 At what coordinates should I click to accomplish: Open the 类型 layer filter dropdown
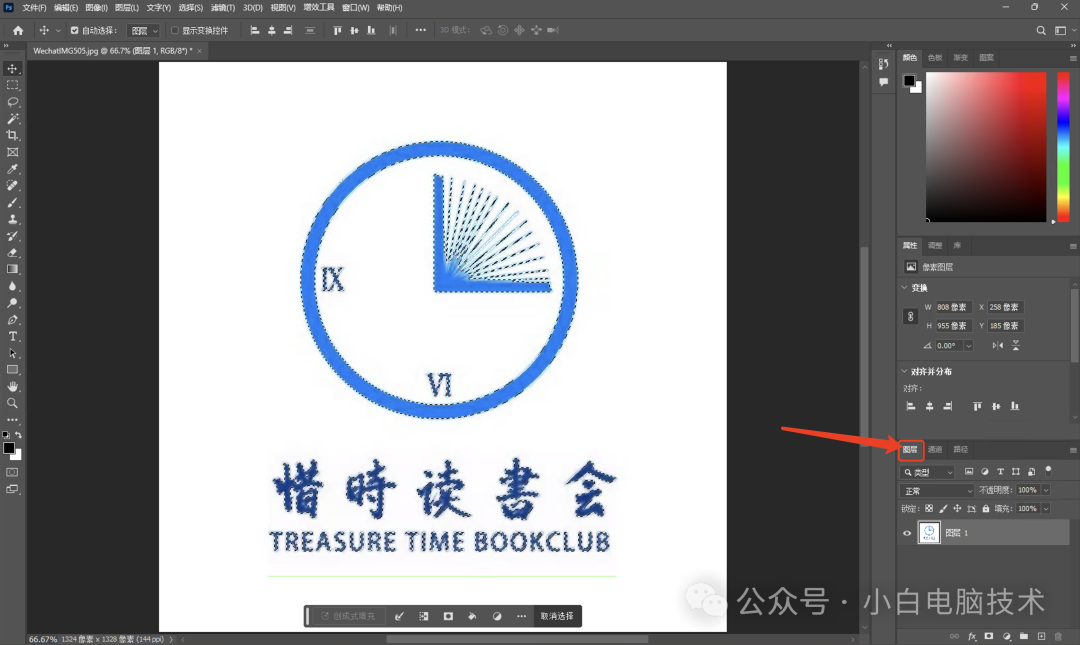point(927,472)
